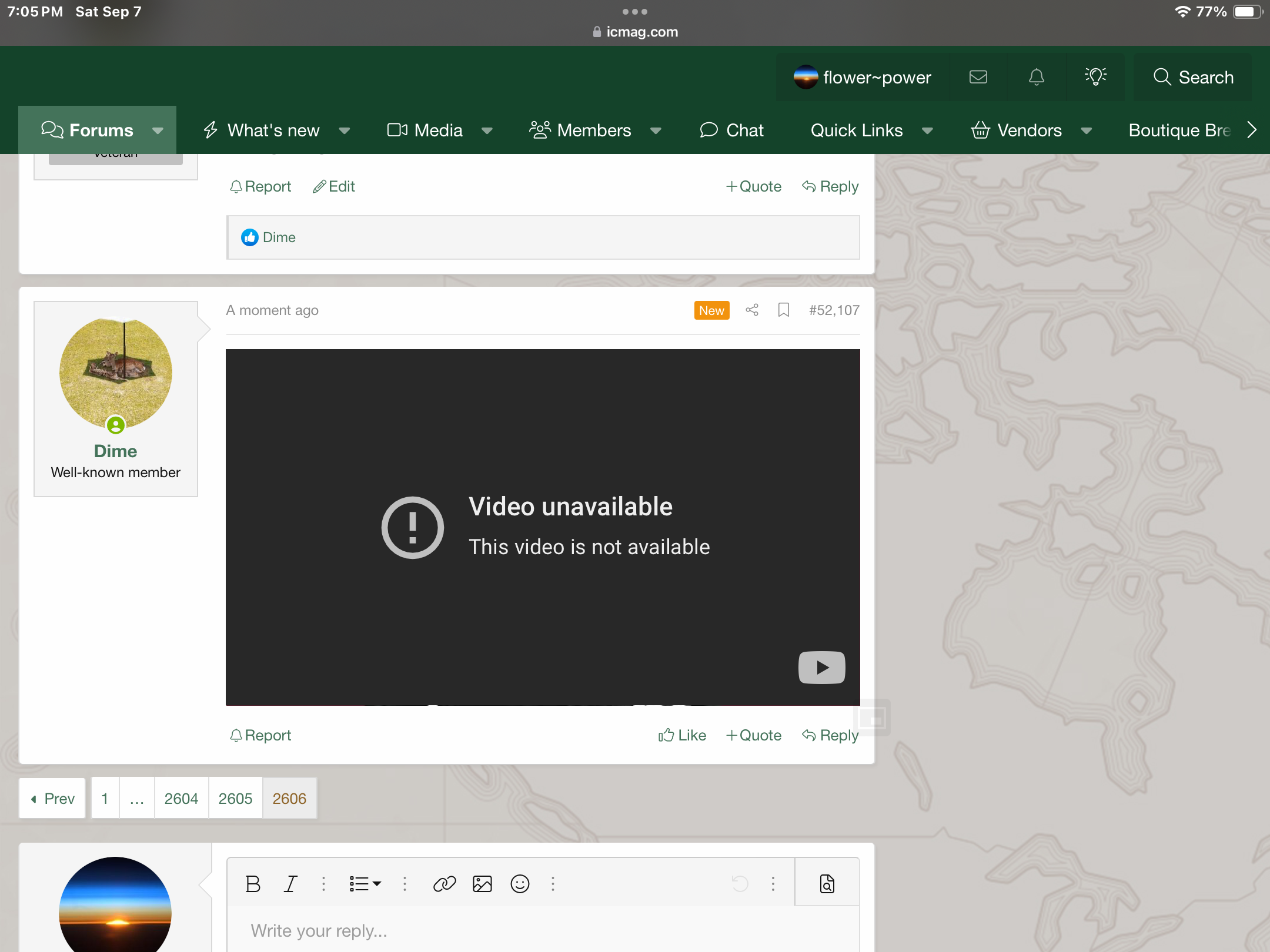Open Boutique Breeders nav item

[1179, 130]
